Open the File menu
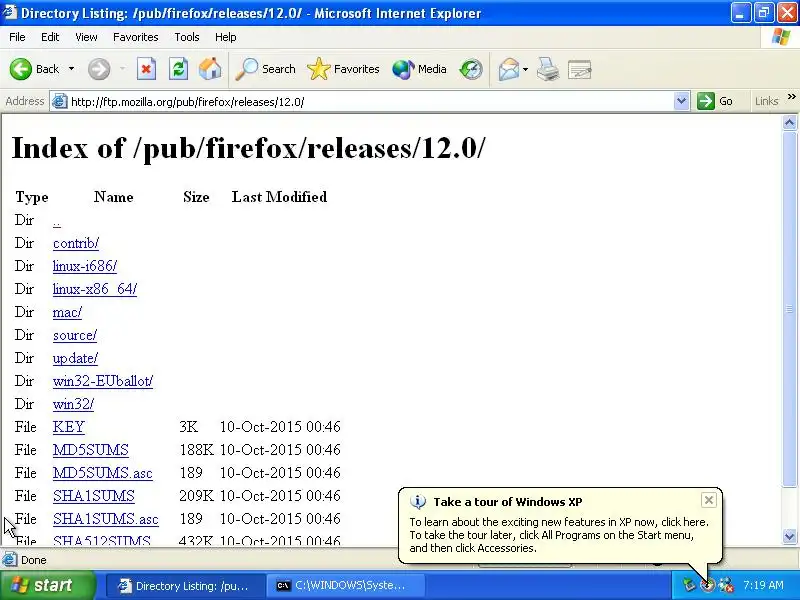 click(x=17, y=37)
